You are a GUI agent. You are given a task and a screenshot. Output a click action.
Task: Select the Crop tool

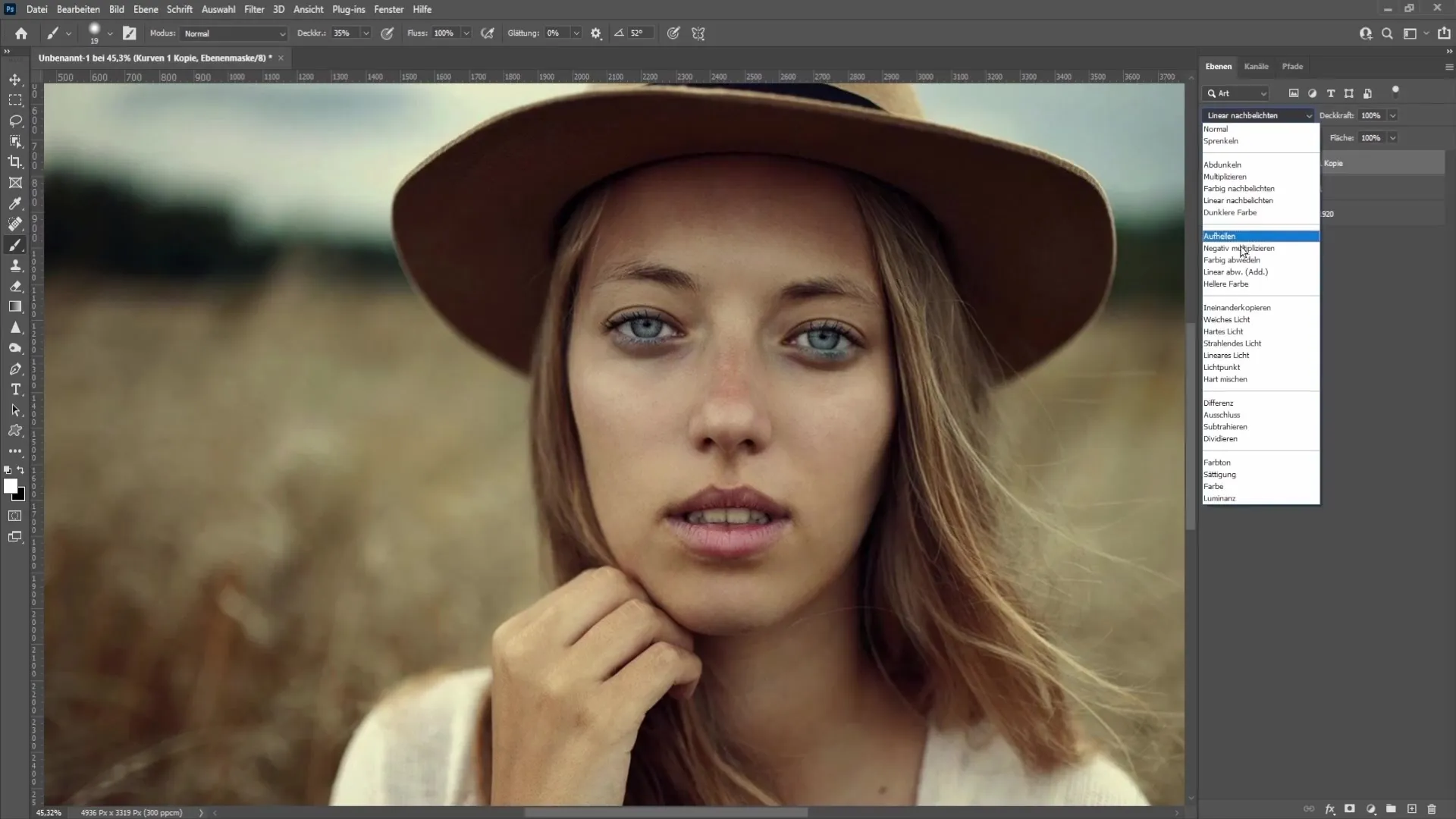point(15,162)
